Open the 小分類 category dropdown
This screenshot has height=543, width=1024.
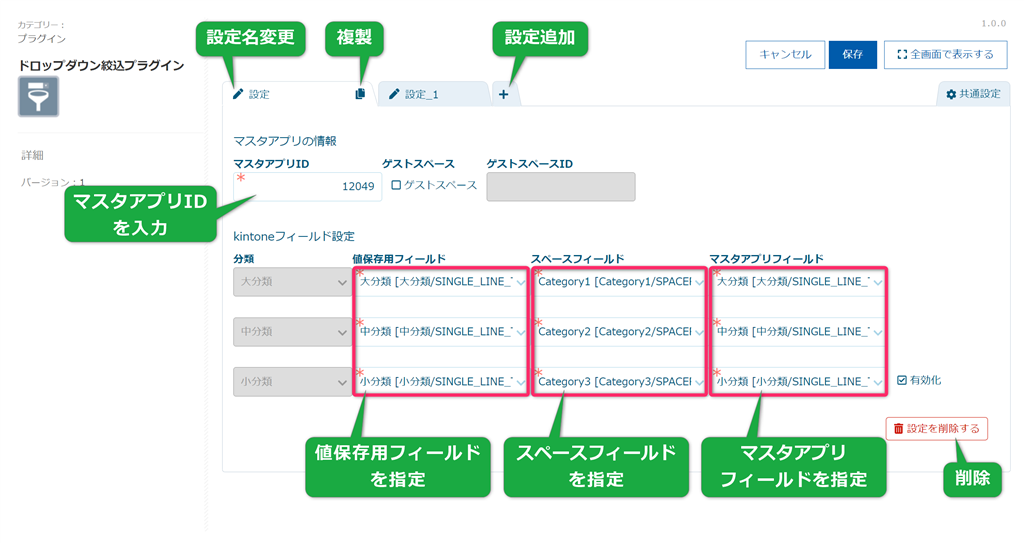pos(292,382)
